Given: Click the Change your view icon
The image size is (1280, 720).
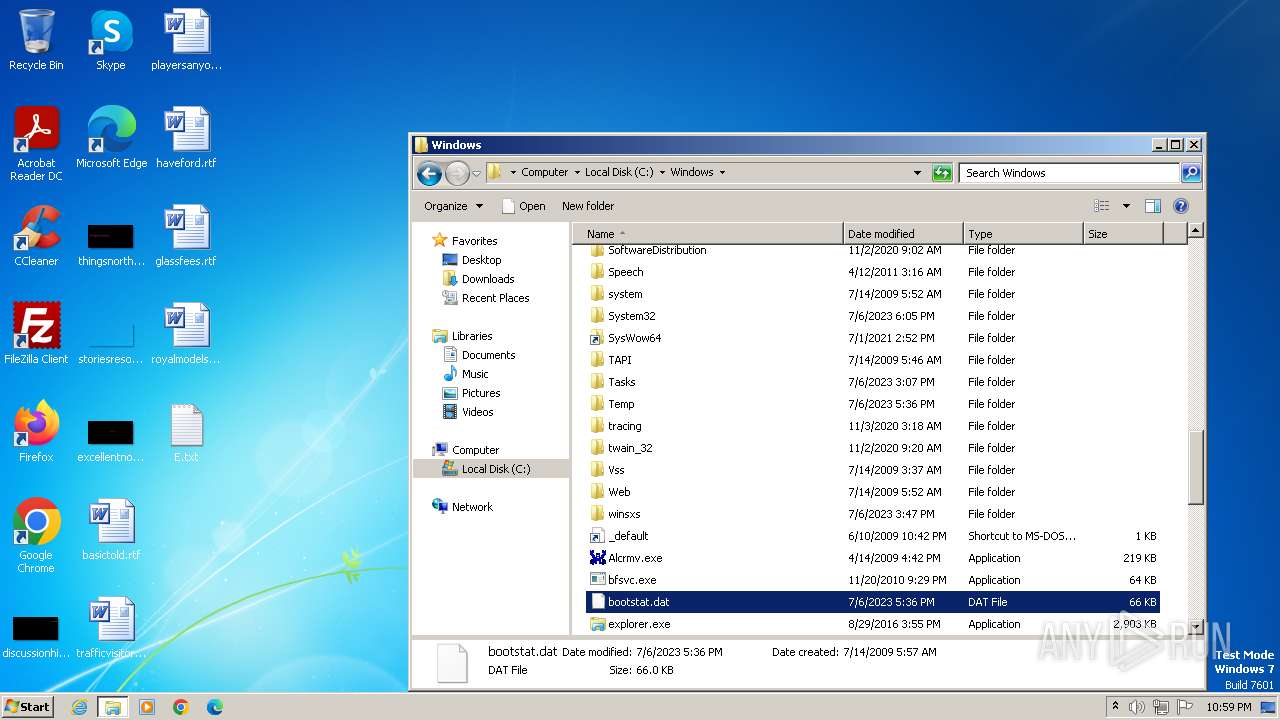Looking at the screenshot, I should click(x=1101, y=206).
